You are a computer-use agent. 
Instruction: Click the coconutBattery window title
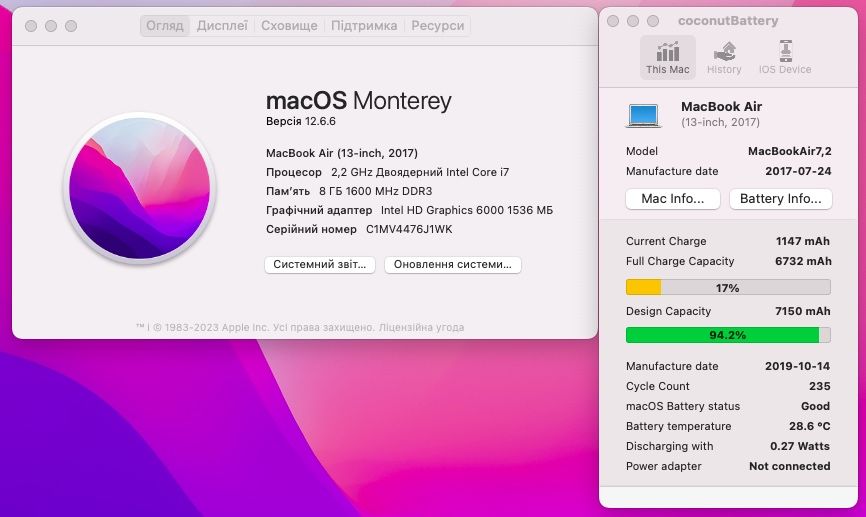coord(728,21)
